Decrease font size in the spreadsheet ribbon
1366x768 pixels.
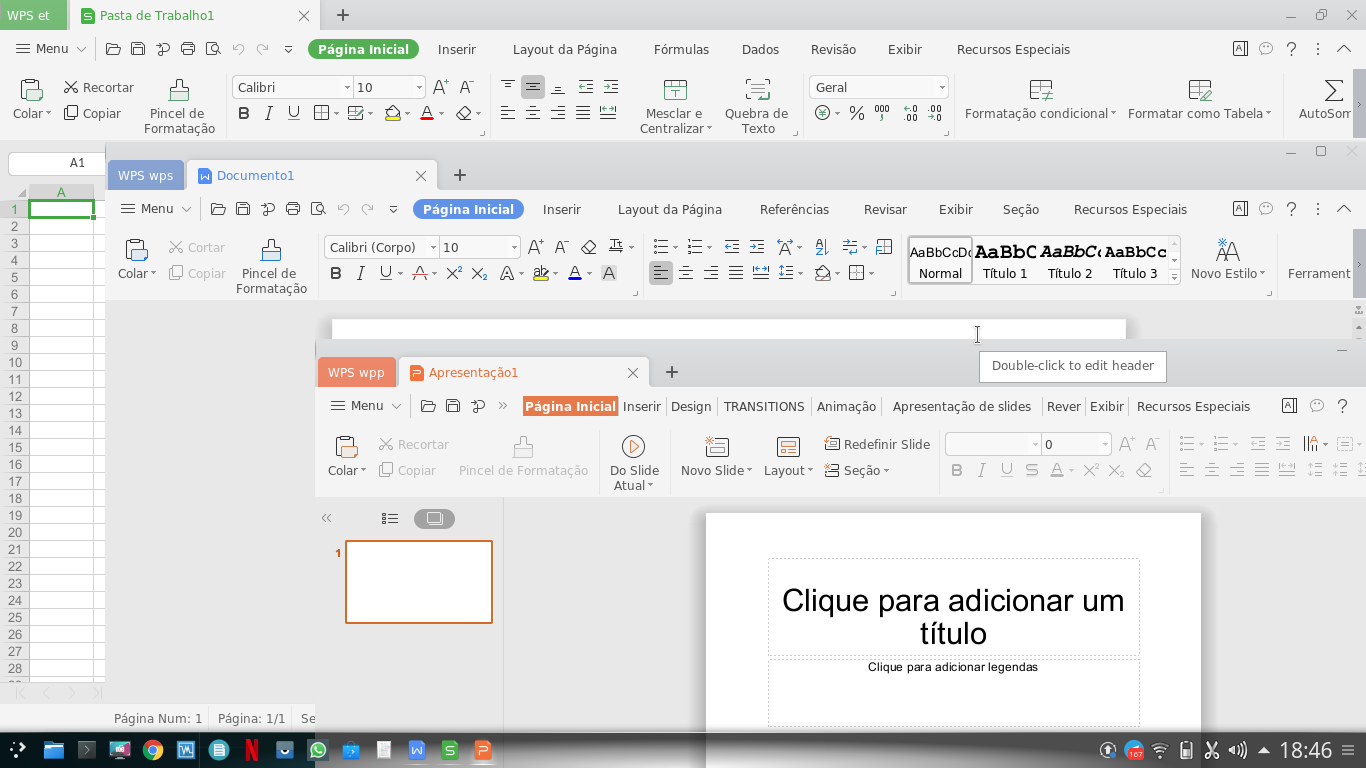click(x=466, y=87)
